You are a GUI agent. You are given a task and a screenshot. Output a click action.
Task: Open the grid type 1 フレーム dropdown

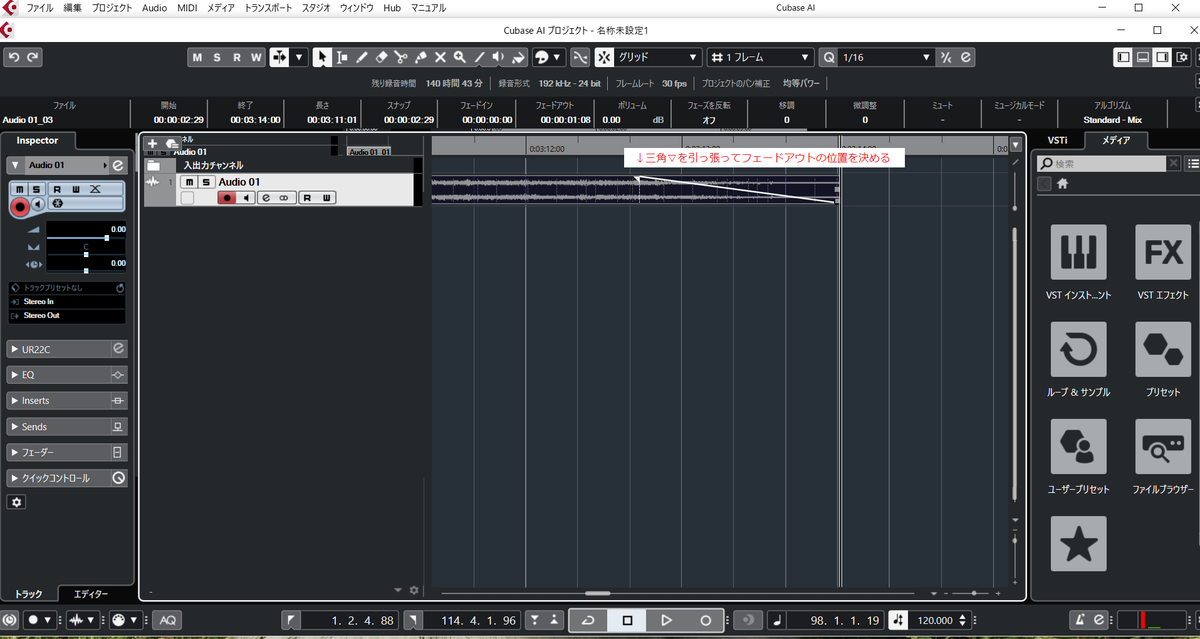[760, 57]
